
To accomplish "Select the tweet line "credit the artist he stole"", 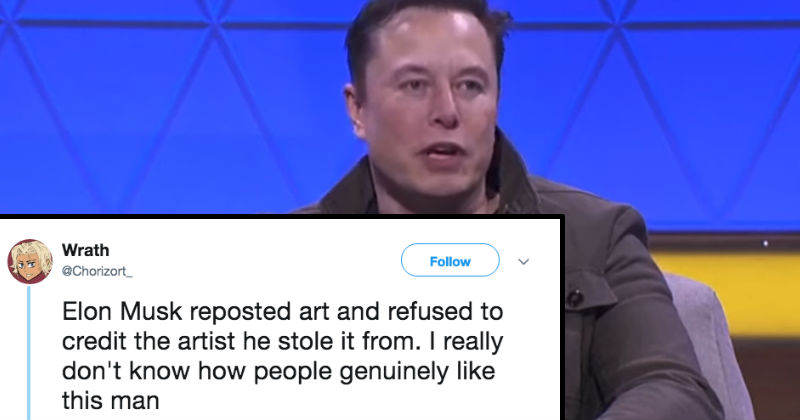I will click(283, 341).
